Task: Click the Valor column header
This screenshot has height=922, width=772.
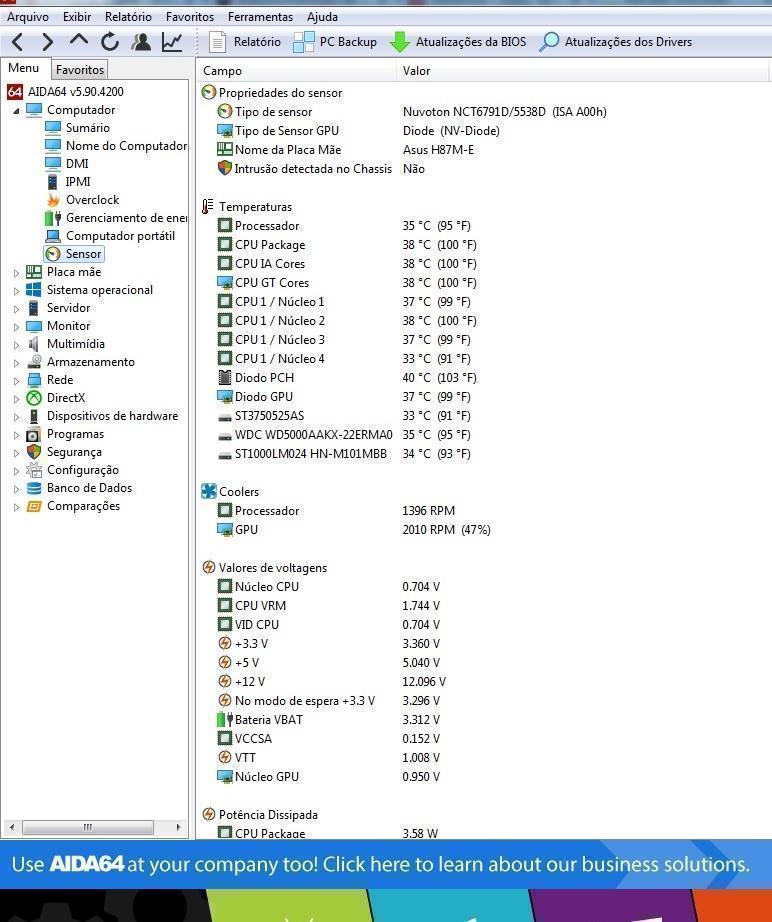Action: coord(417,71)
